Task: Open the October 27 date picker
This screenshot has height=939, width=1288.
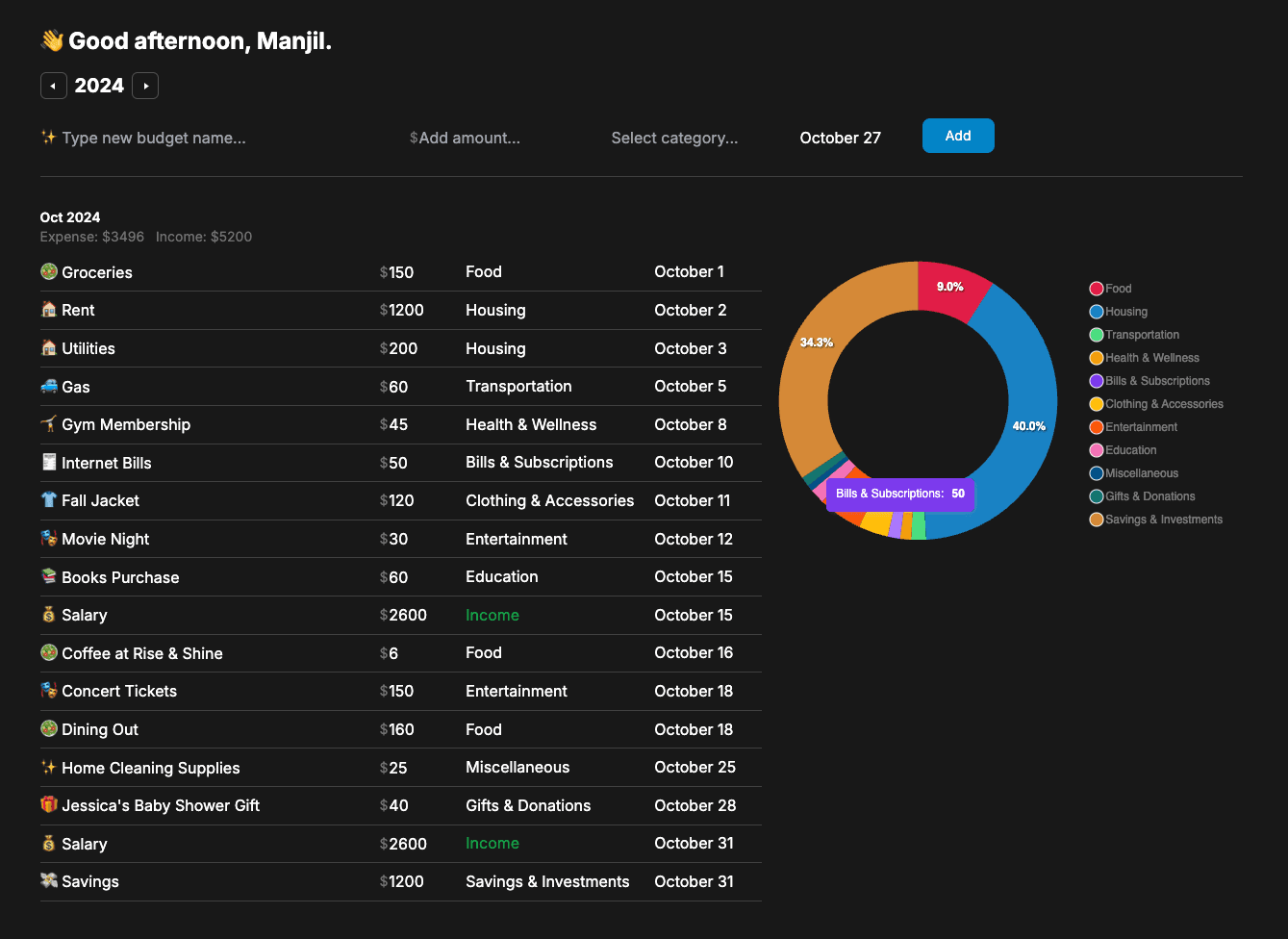Action: click(840, 138)
